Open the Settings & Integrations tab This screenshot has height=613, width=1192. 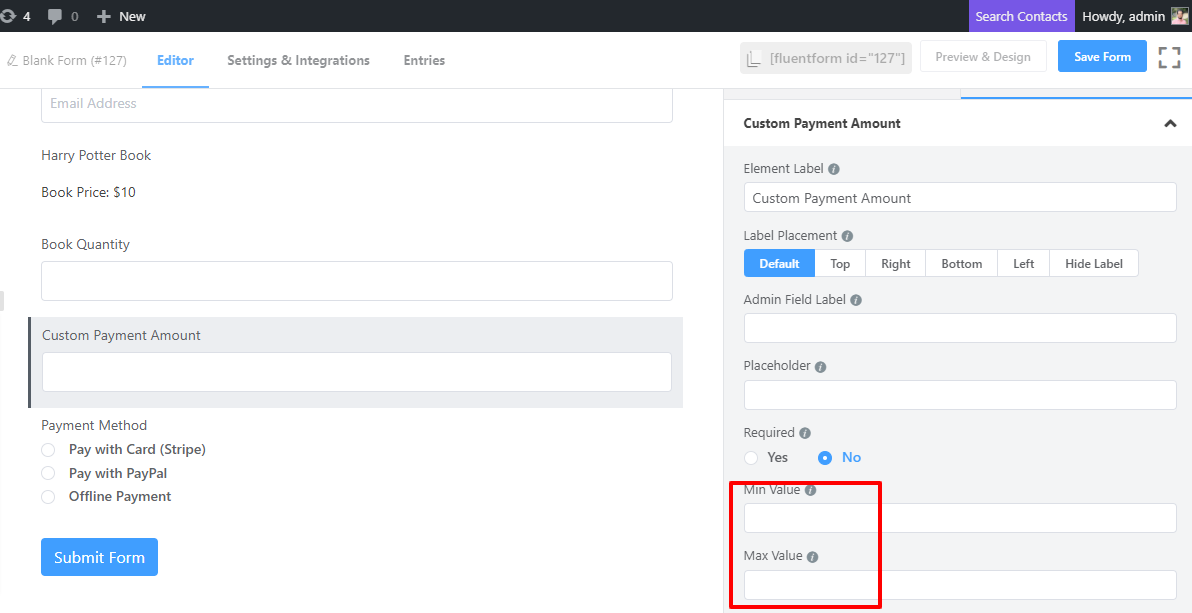[x=298, y=60]
